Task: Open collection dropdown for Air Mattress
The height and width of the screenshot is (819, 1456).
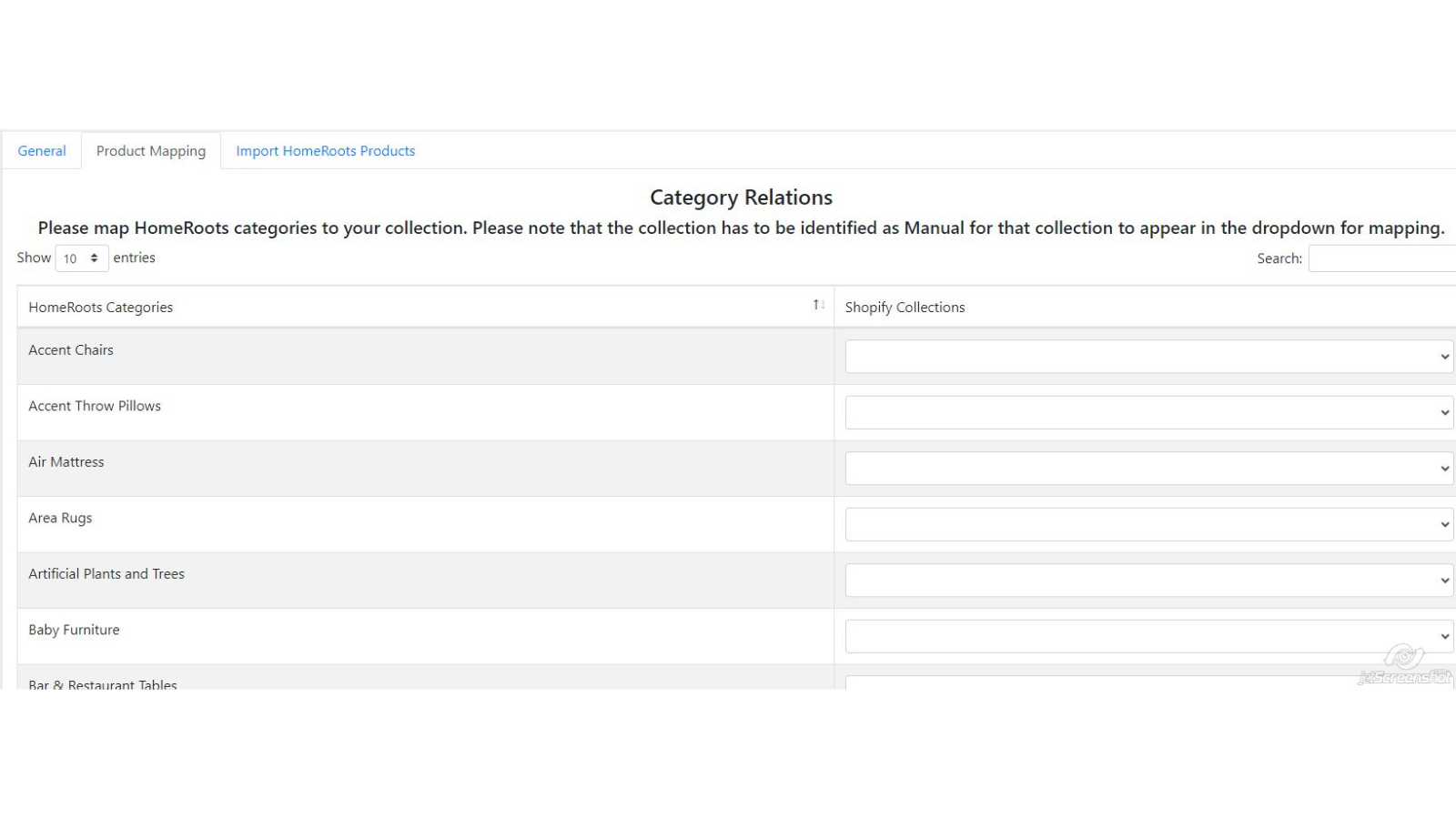Action: [1149, 469]
